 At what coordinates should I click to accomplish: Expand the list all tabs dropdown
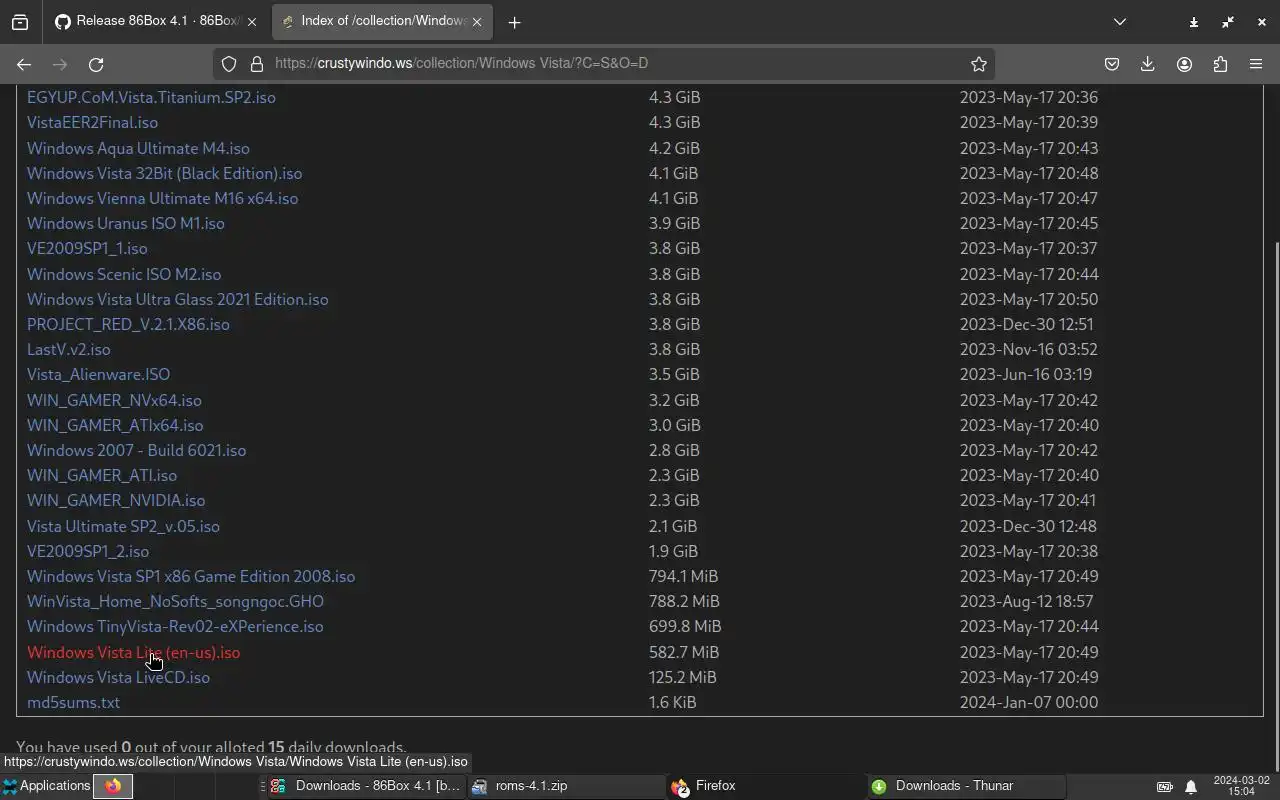coord(1120,22)
